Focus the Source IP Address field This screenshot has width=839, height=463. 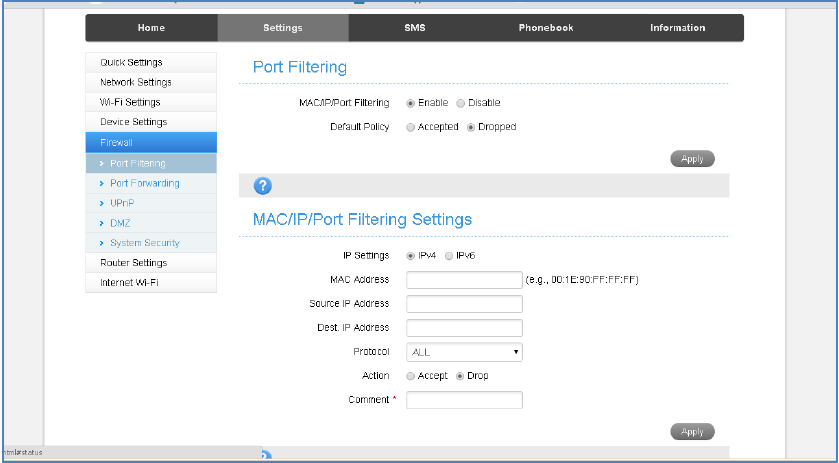(x=464, y=304)
